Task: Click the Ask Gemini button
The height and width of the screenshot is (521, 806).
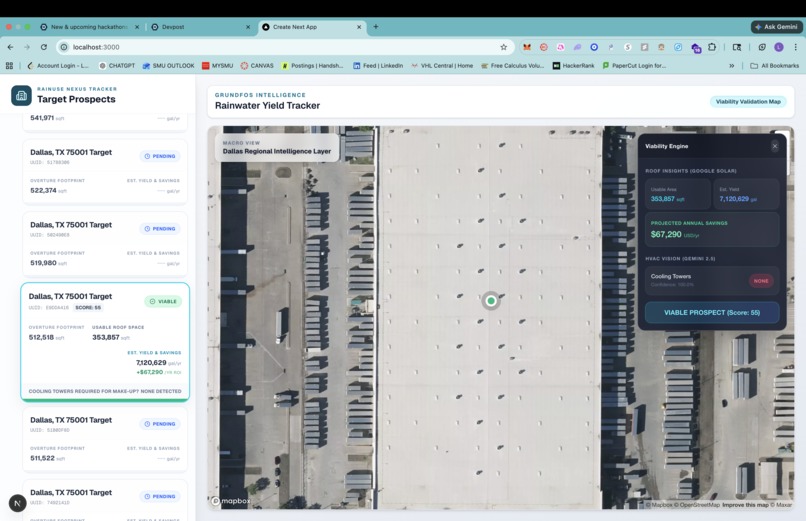Action: click(776, 27)
